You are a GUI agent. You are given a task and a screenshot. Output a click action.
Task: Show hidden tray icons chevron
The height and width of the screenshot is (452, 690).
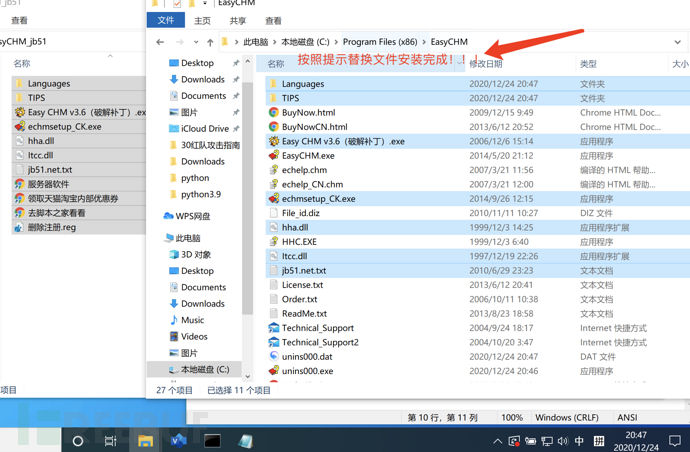(x=497, y=441)
